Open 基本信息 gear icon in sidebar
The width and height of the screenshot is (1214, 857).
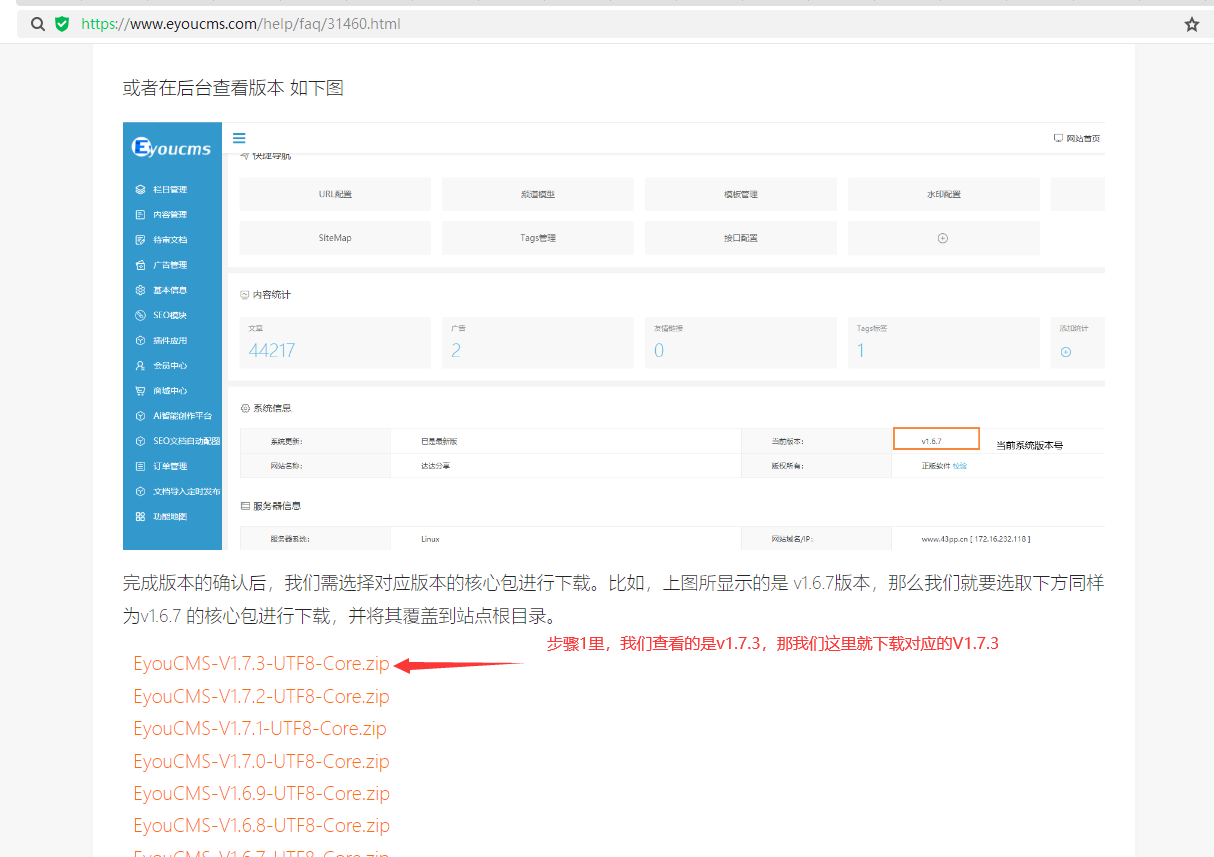pyautogui.click(x=141, y=290)
